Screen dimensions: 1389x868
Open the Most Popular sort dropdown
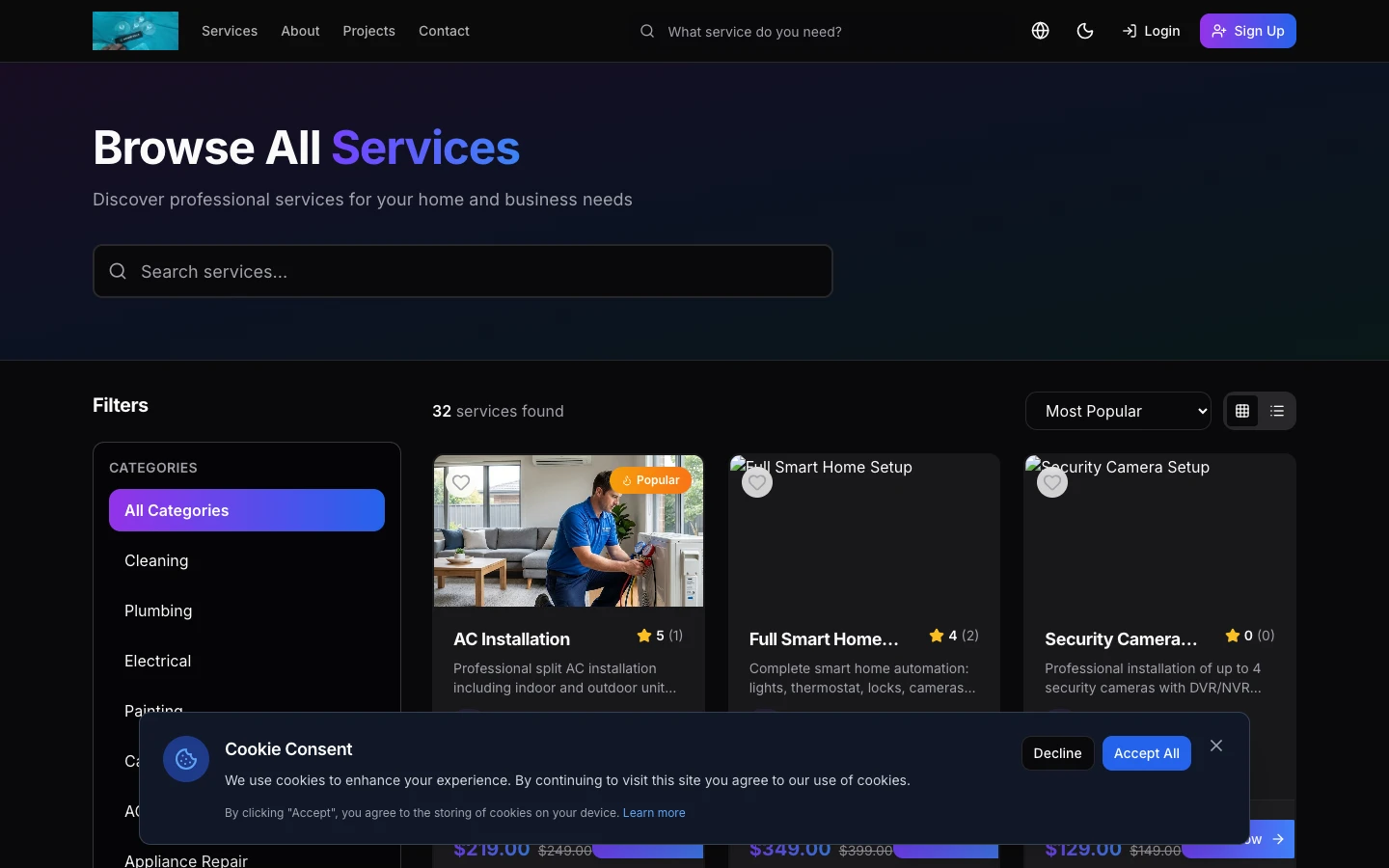[1118, 411]
